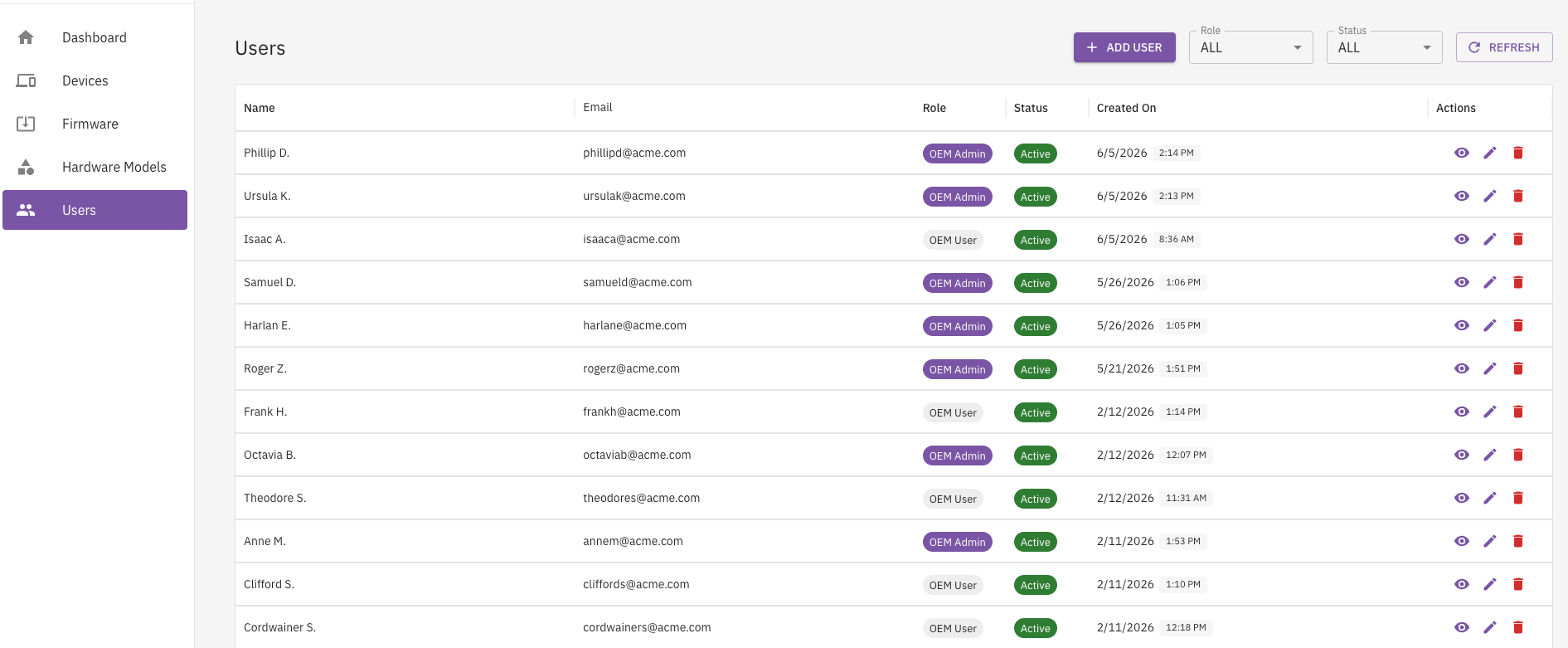
Task: Delete user Ursula K.
Action: click(1518, 196)
